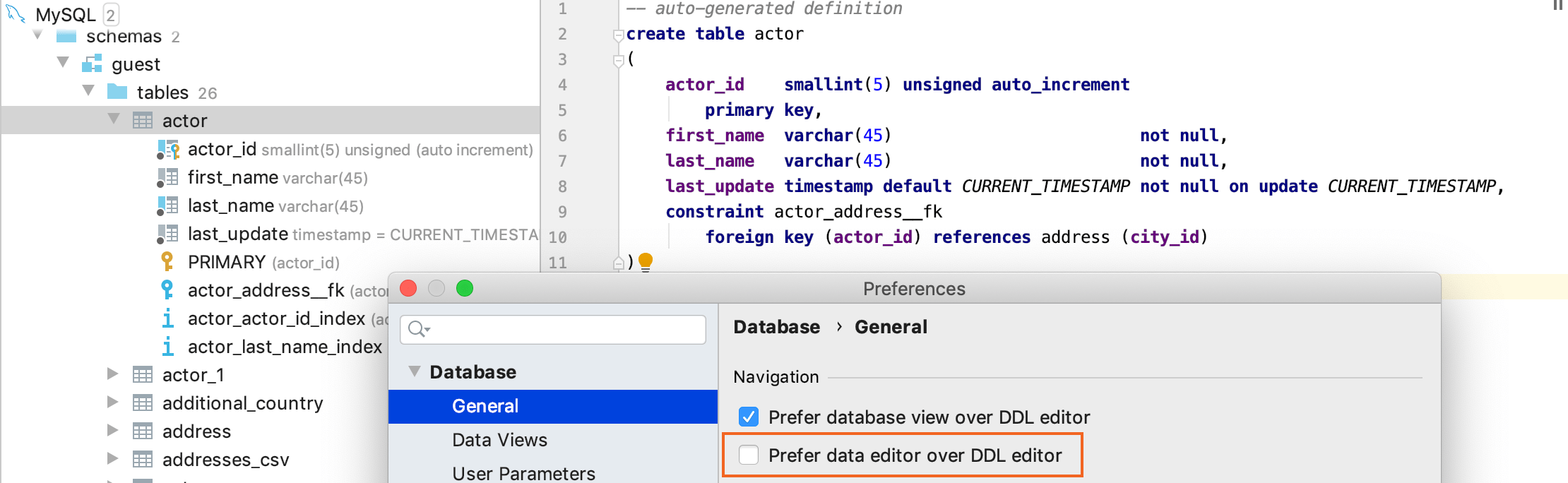
Task: Collapse the guest schema node
Action: pos(64,63)
